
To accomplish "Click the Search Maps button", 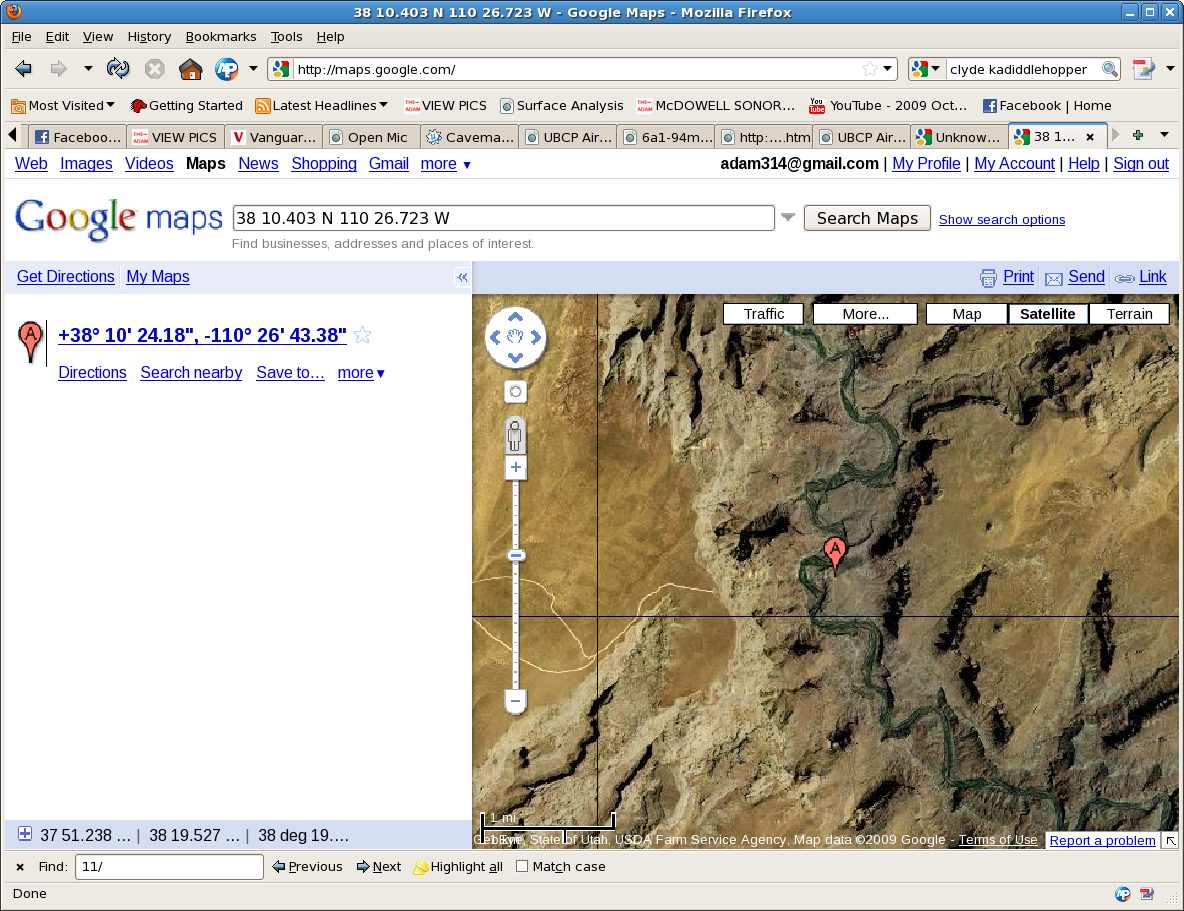I will [x=867, y=218].
